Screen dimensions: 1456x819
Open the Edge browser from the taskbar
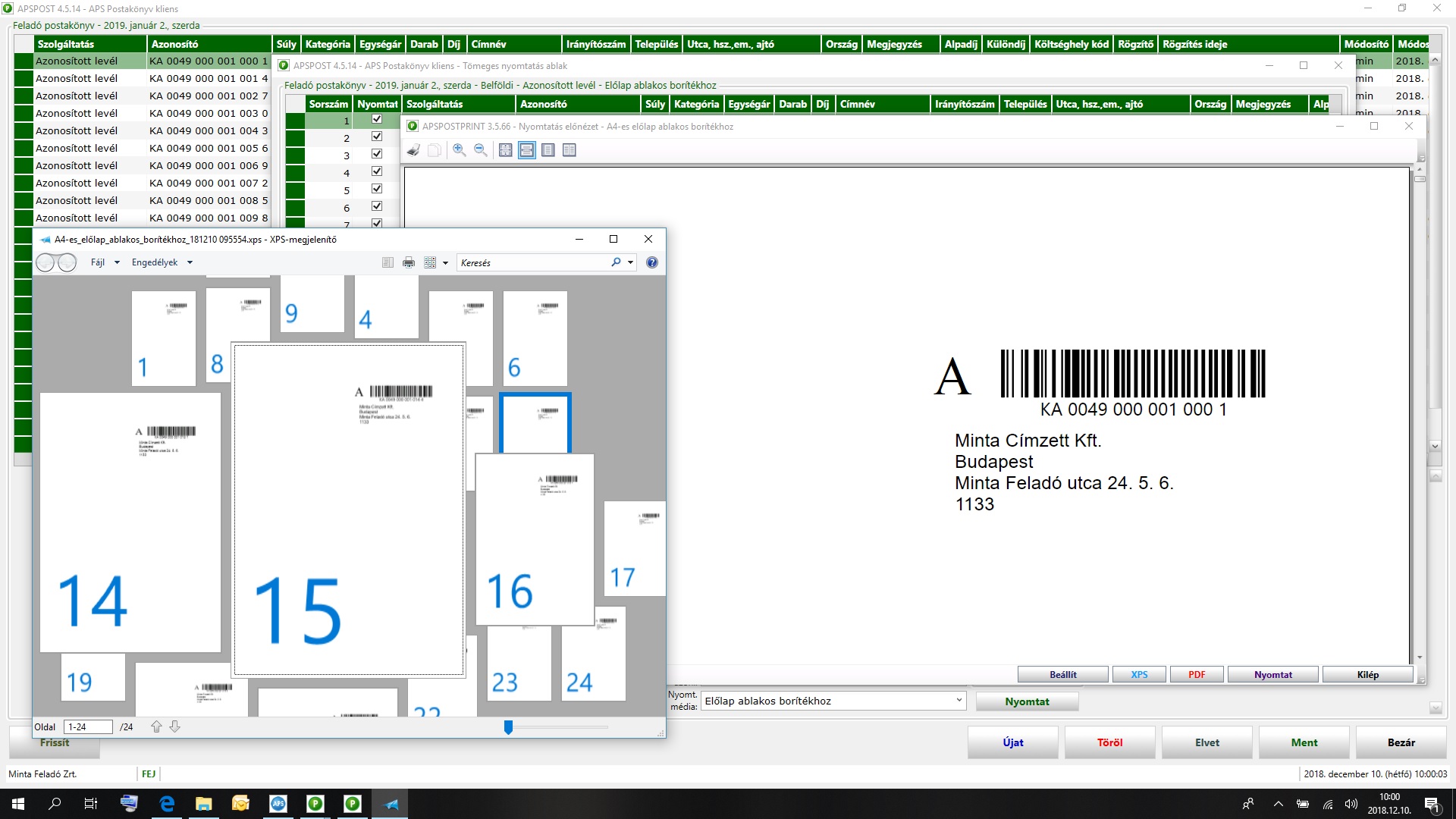tap(167, 804)
